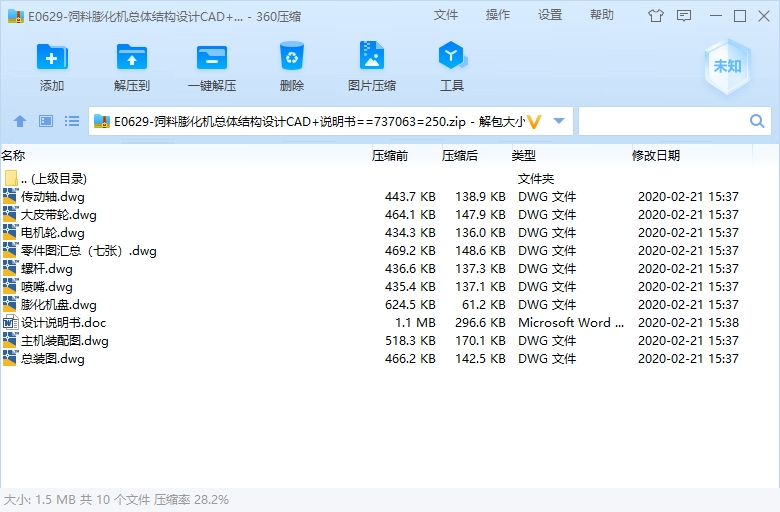Click the 170.1 KB compressed size cell
This screenshot has width=780, height=512.
point(480,340)
